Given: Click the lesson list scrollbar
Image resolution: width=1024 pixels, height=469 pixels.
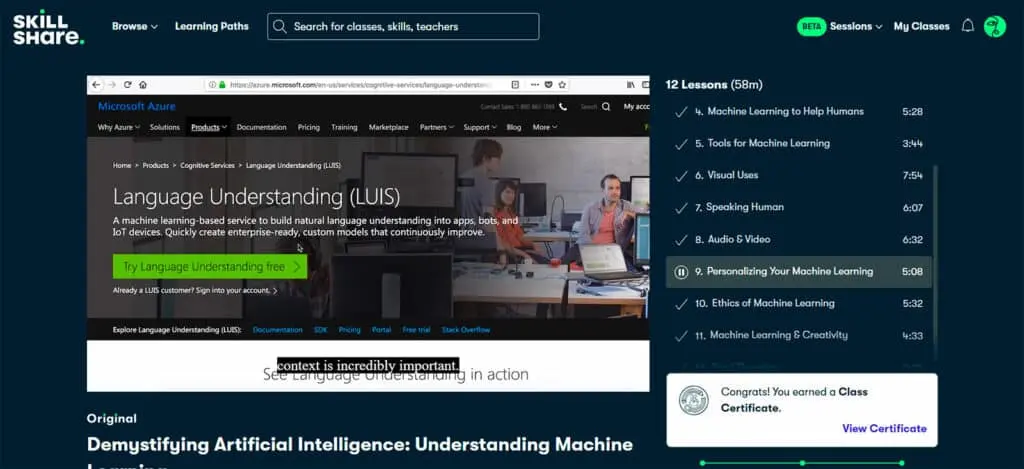Looking at the screenshot, I should 935,262.
